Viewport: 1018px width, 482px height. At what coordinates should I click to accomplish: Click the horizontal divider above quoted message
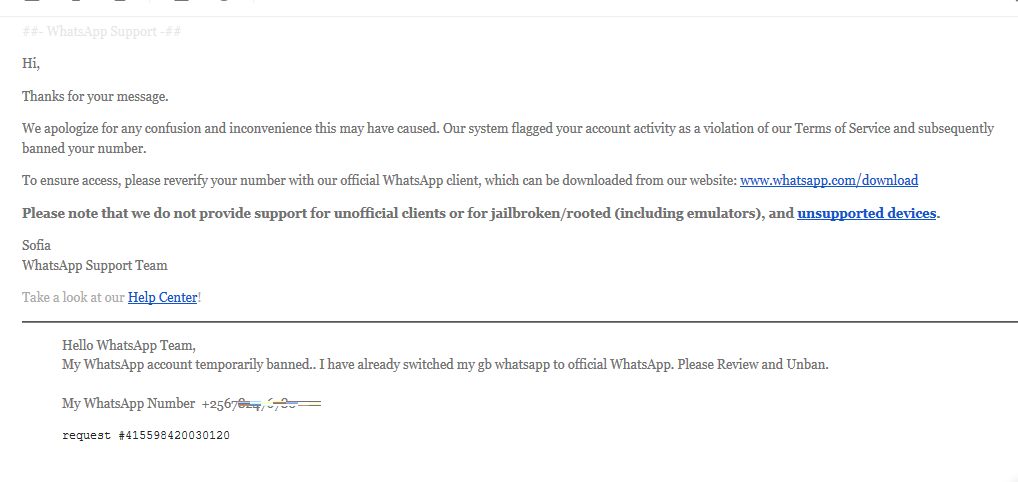tap(520, 321)
